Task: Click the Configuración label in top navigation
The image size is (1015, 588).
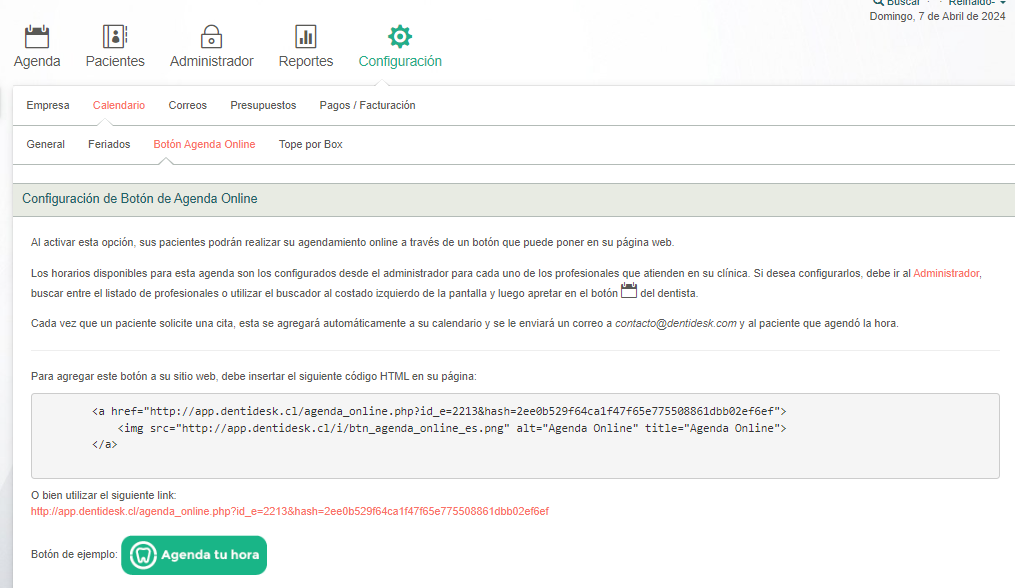Action: pos(400,61)
